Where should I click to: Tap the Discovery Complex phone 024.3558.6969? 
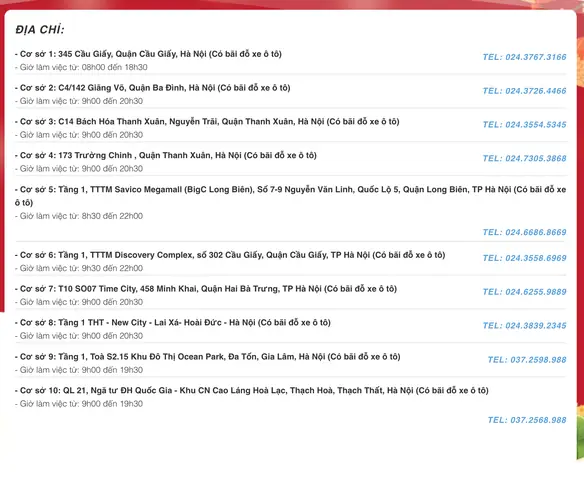524,258
